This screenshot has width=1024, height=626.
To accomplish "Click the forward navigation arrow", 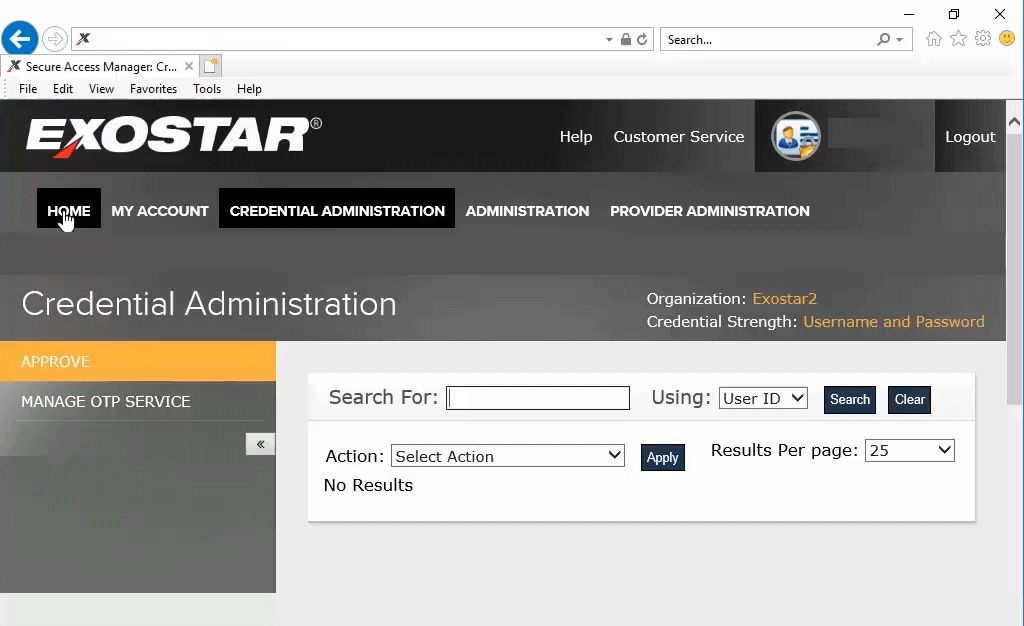I will coord(54,38).
